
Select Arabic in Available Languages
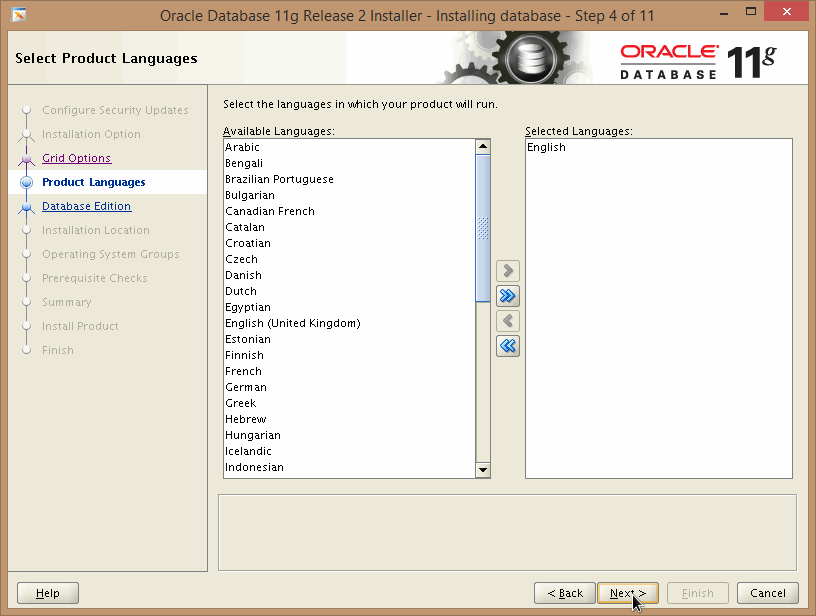[243, 147]
